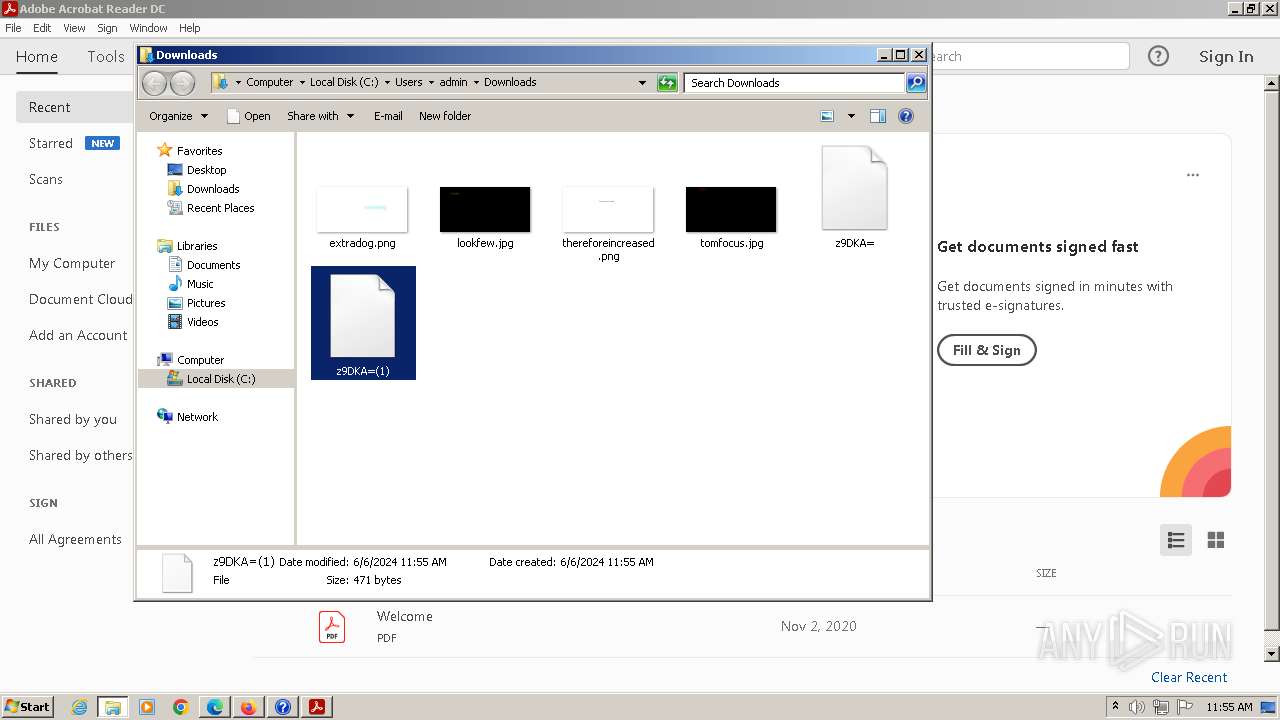Click Sign In in Acrobat

click(1226, 57)
